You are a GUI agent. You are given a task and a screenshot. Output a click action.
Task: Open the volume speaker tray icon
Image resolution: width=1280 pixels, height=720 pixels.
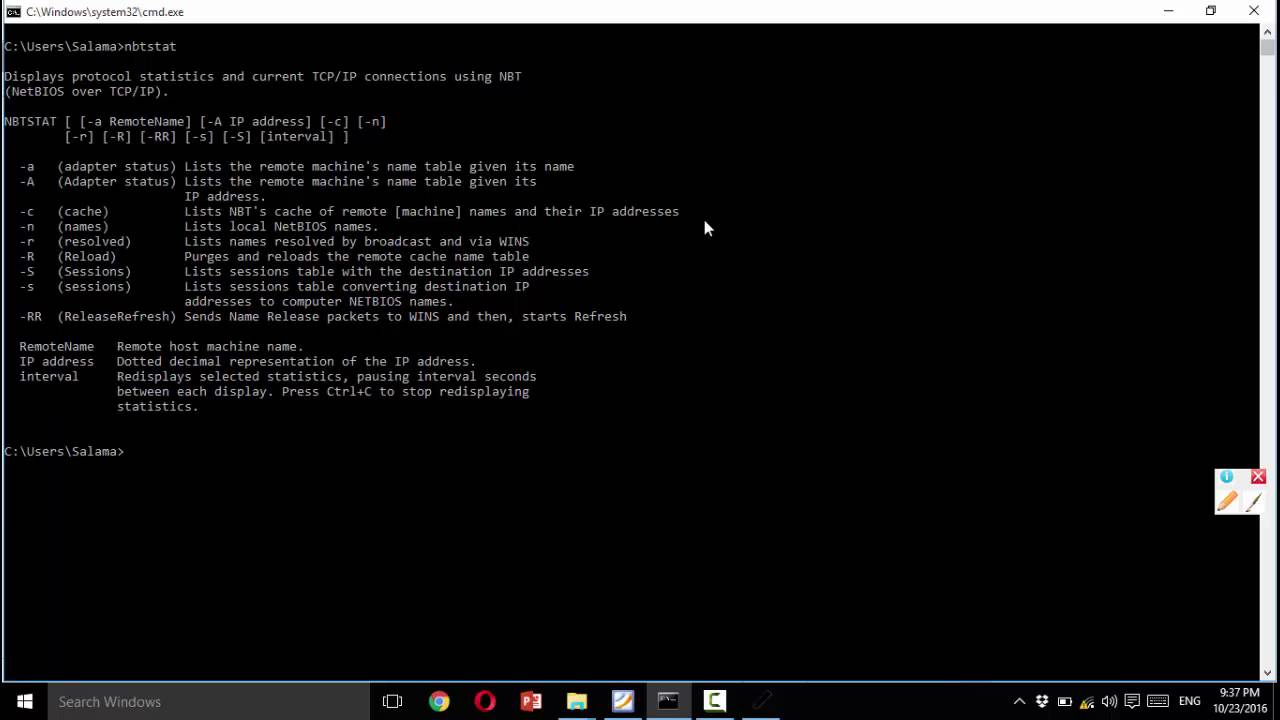(1109, 701)
